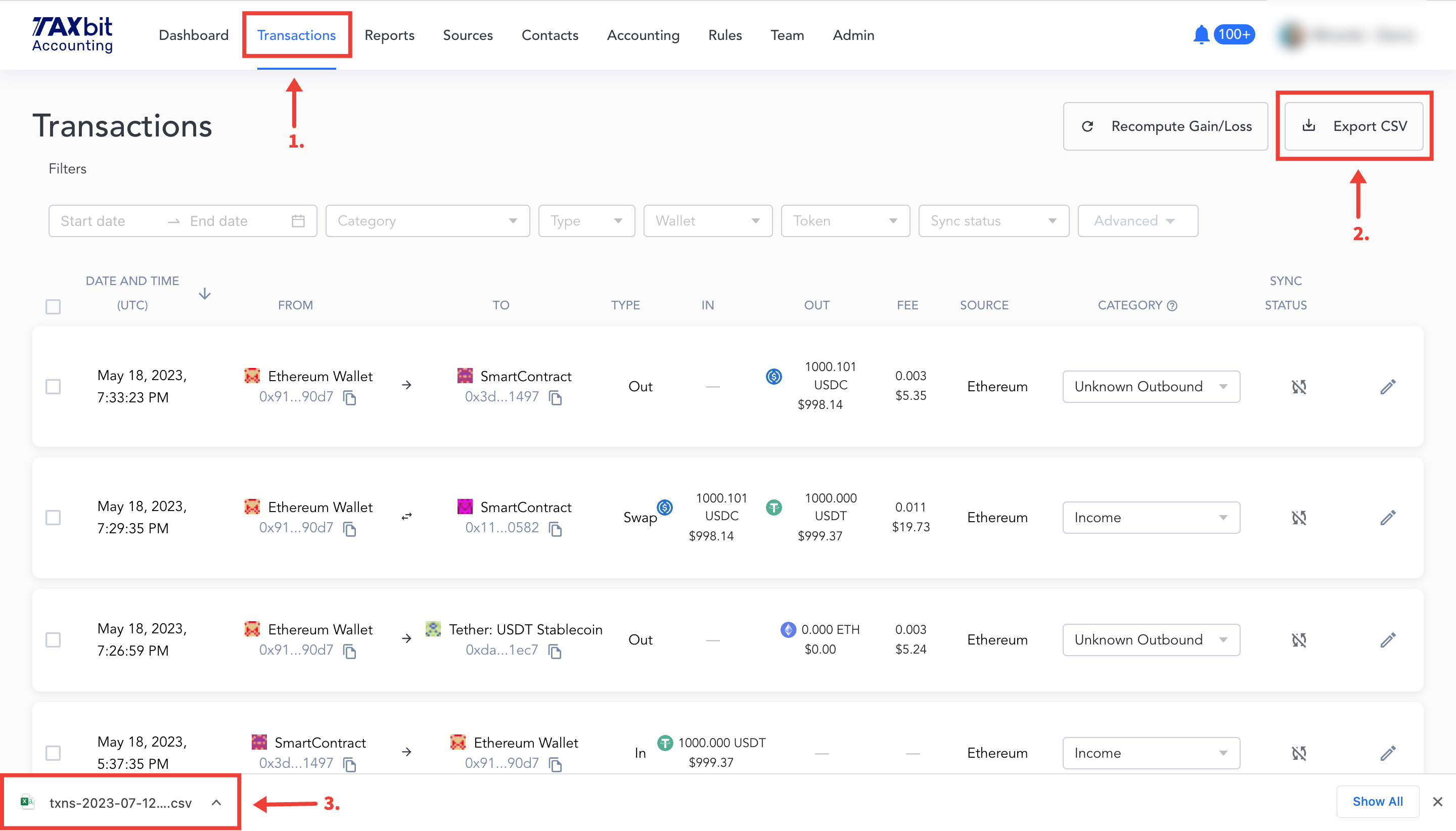The width and height of the screenshot is (1456, 831).
Task: Click the date sort arrow in the header
Action: 205,293
